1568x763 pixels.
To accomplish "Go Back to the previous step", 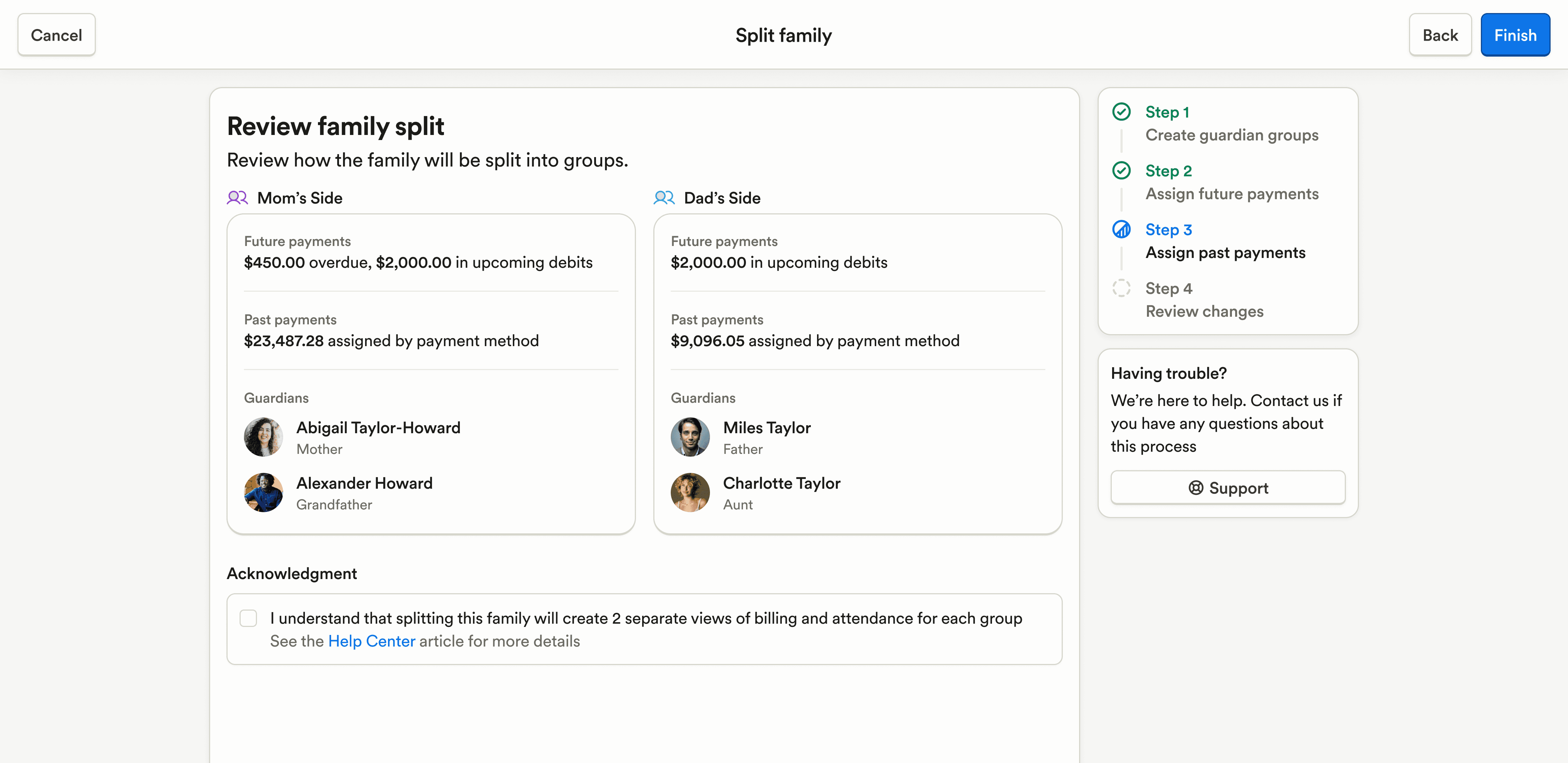I will click(x=1440, y=35).
